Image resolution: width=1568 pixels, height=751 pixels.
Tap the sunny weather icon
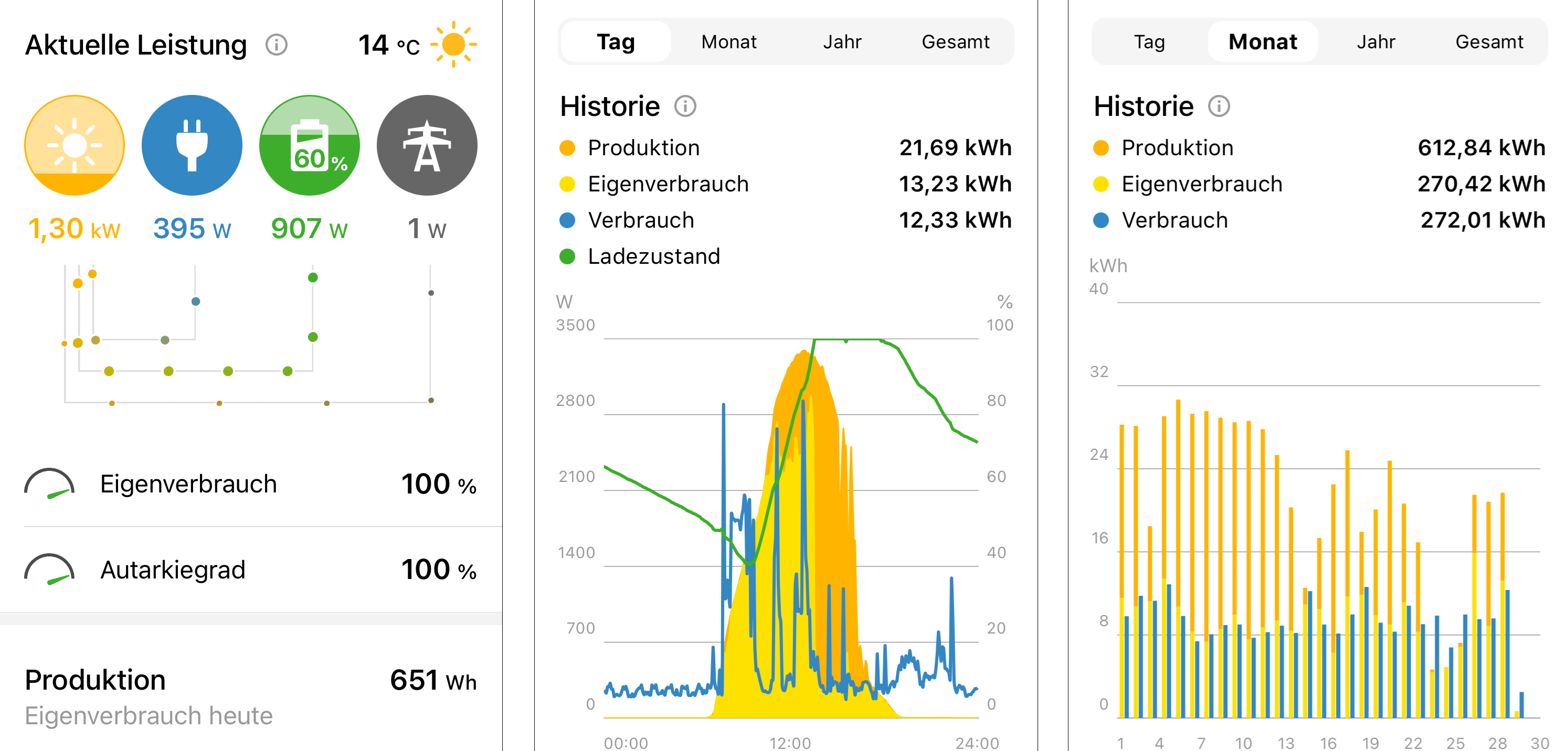tap(453, 45)
